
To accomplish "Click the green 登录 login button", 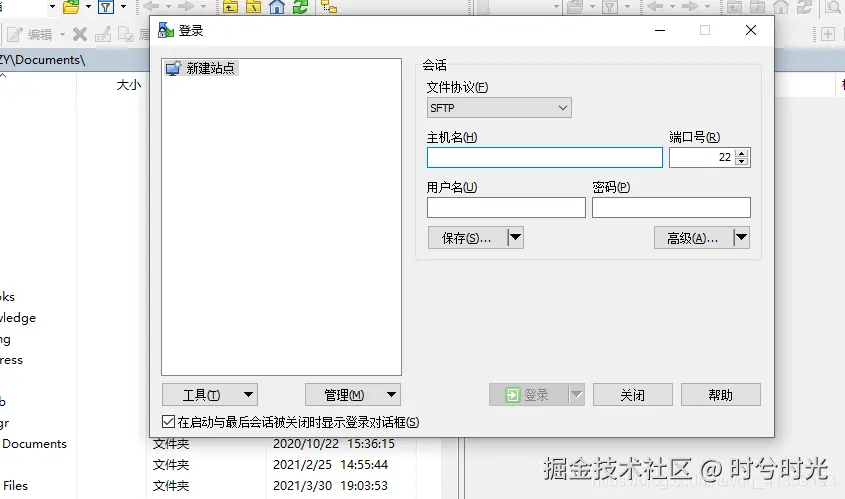I will [529, 395].
